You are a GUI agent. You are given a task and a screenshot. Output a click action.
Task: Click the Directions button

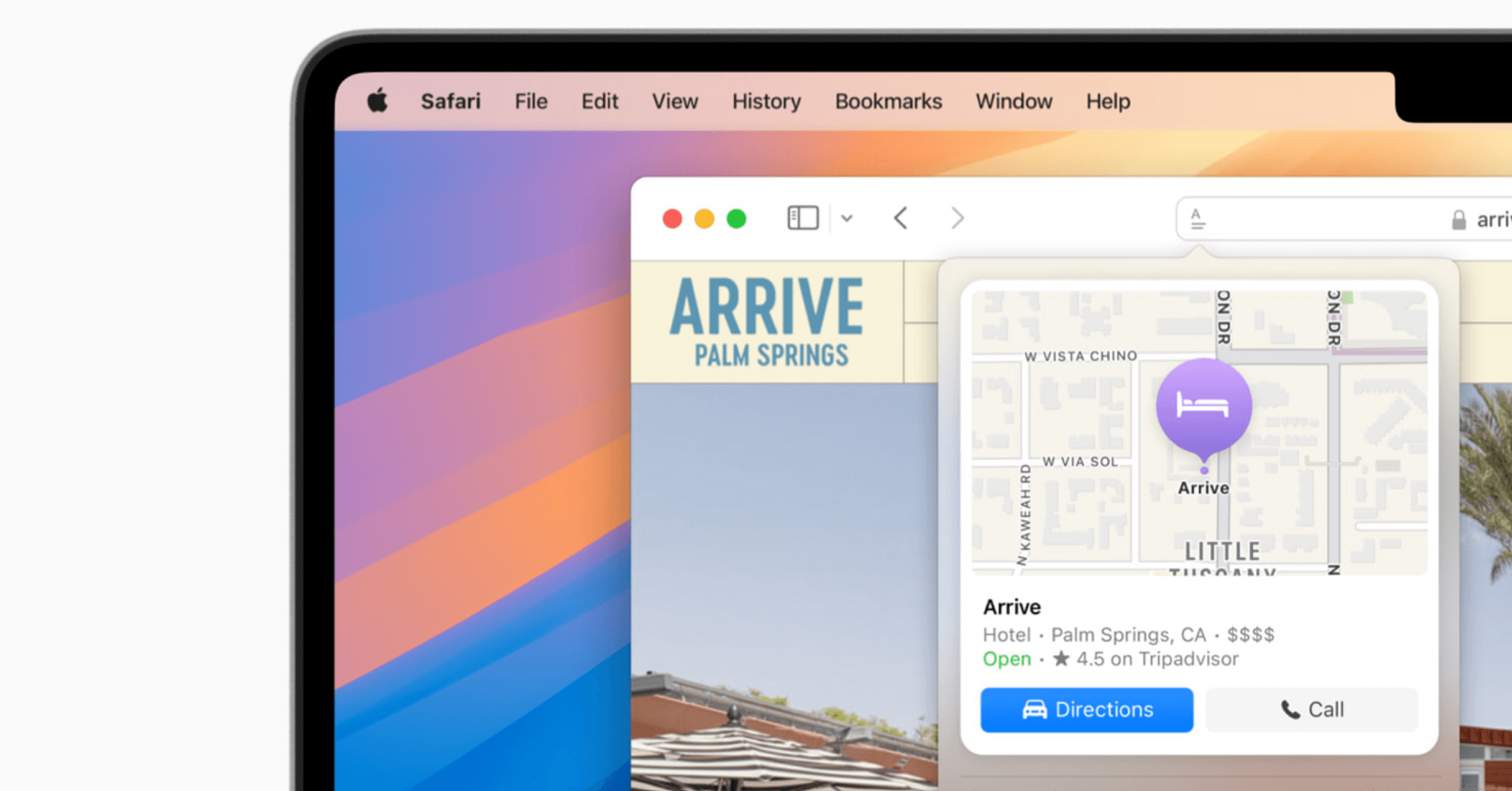click(x=1087, y=710)
